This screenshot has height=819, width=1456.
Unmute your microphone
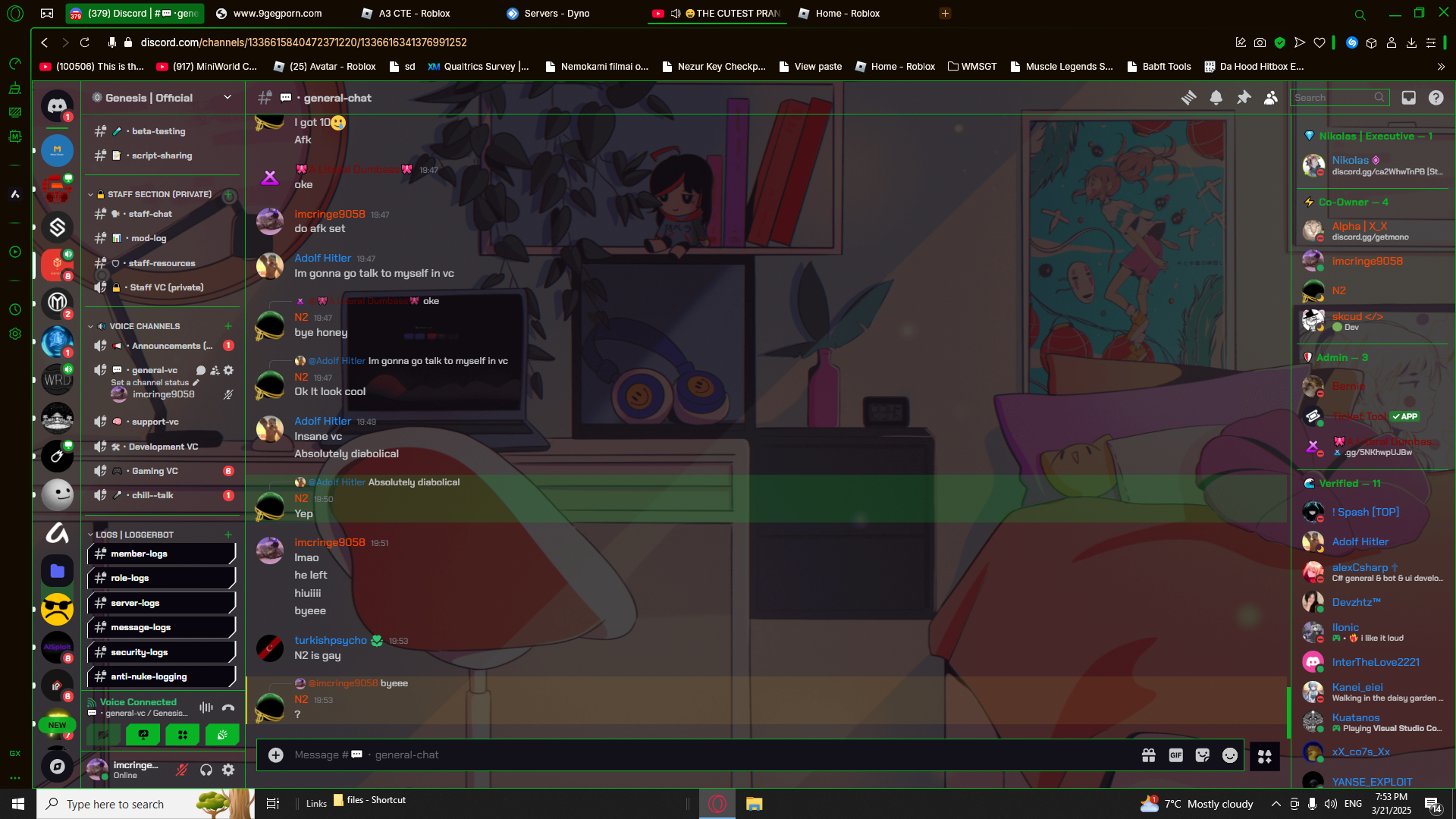pyautogui.click(x=182, y=770)
